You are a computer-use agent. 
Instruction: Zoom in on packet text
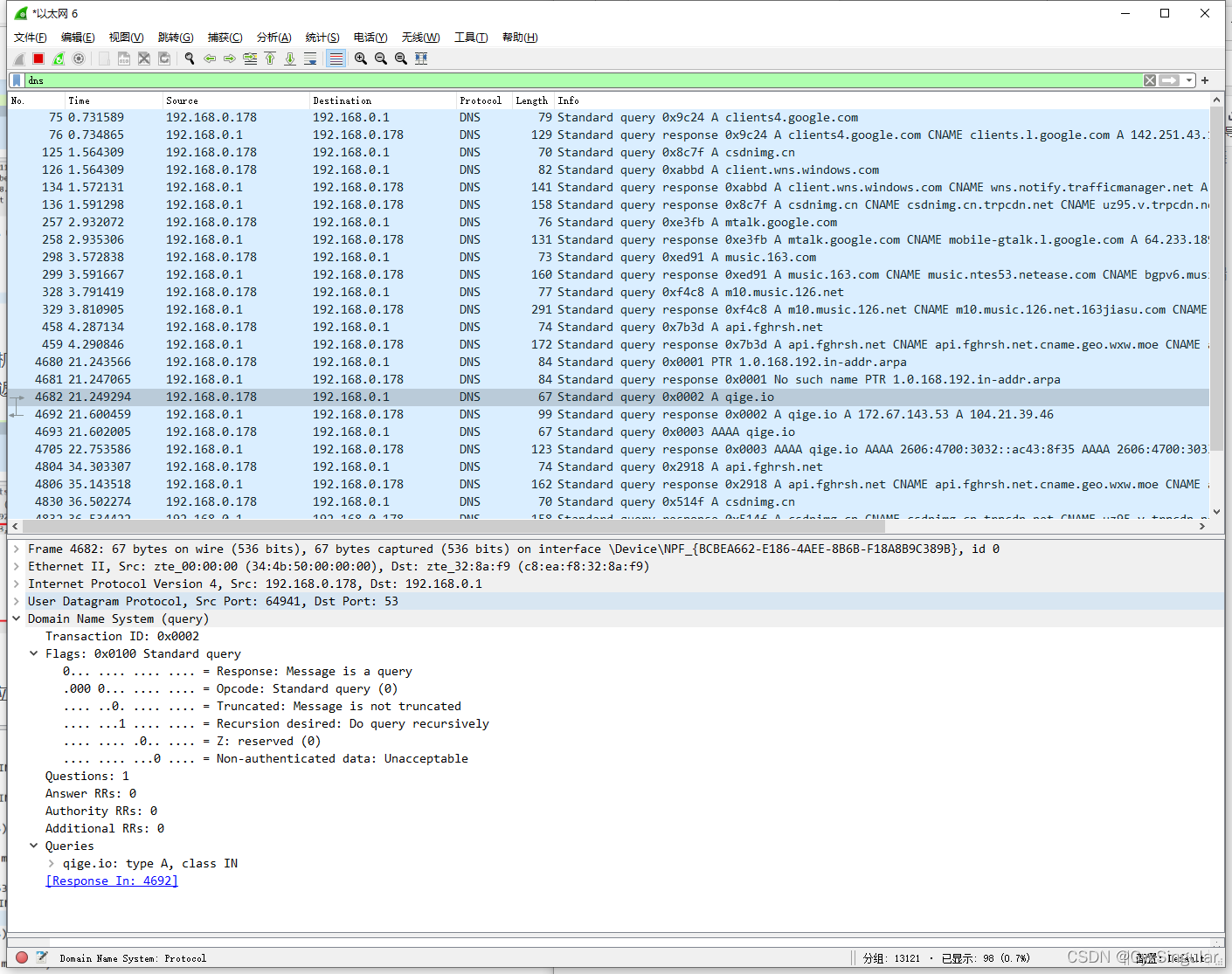[361, 59]
